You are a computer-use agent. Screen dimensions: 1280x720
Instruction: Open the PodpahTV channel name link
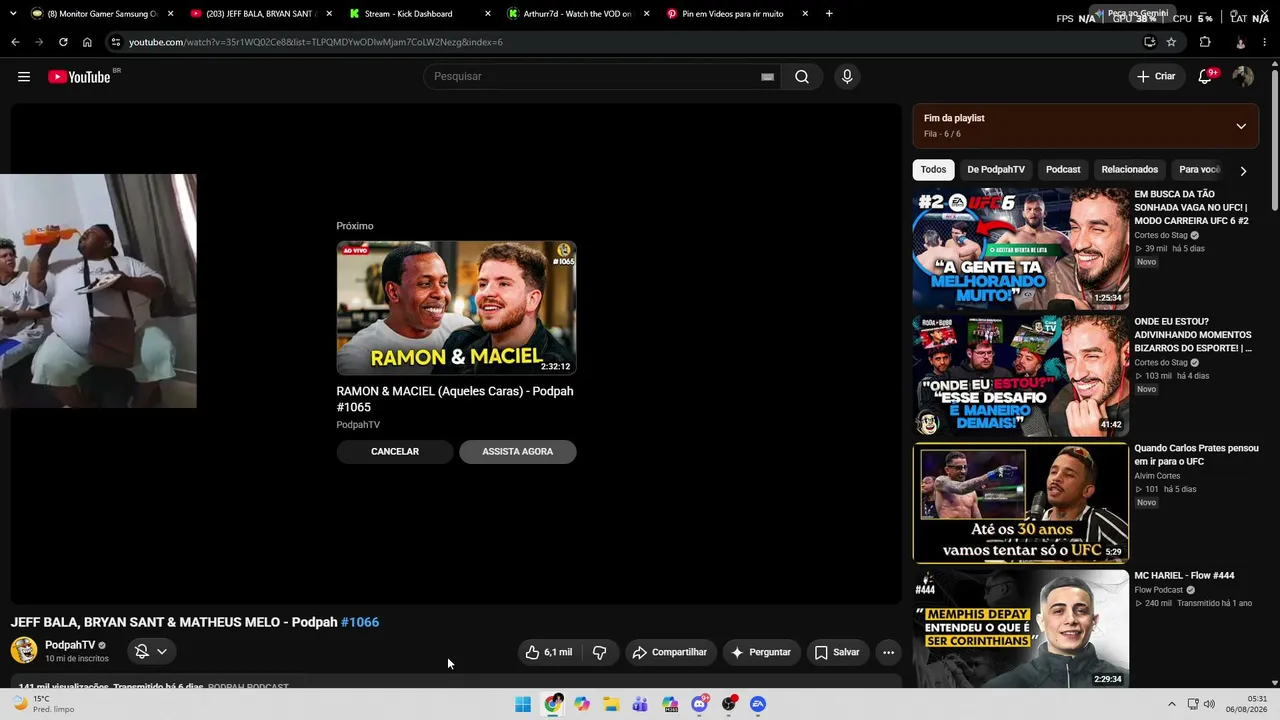tap(70, 645)
